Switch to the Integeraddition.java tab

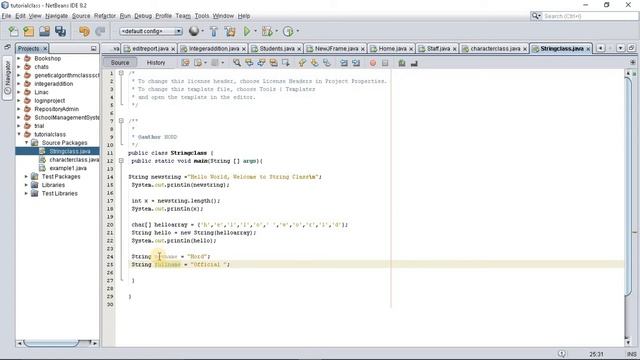pos(213,49)
